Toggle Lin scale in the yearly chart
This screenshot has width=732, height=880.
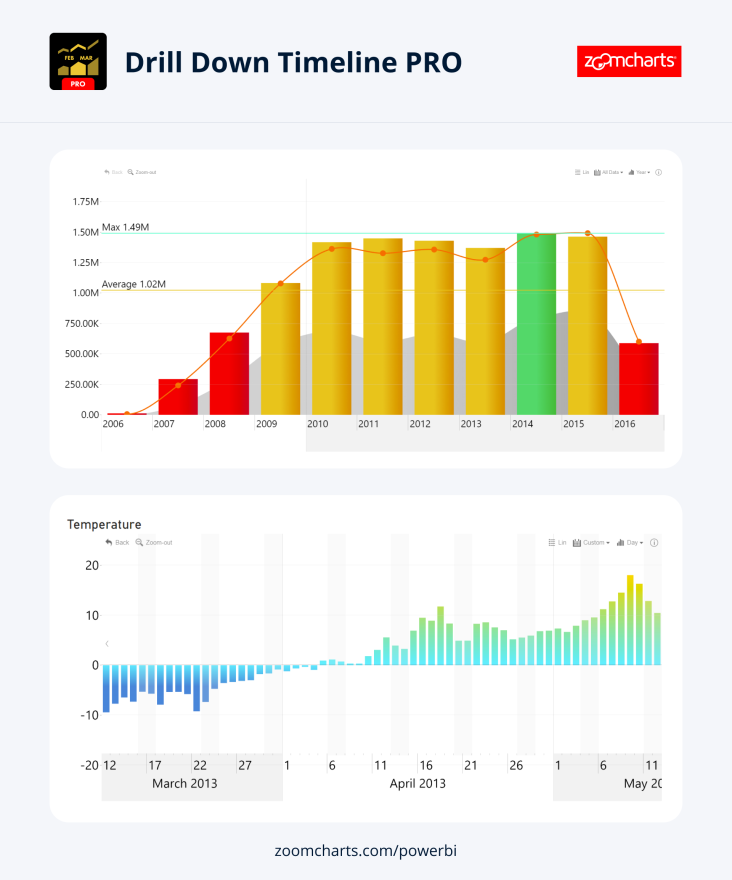(582, 172)
